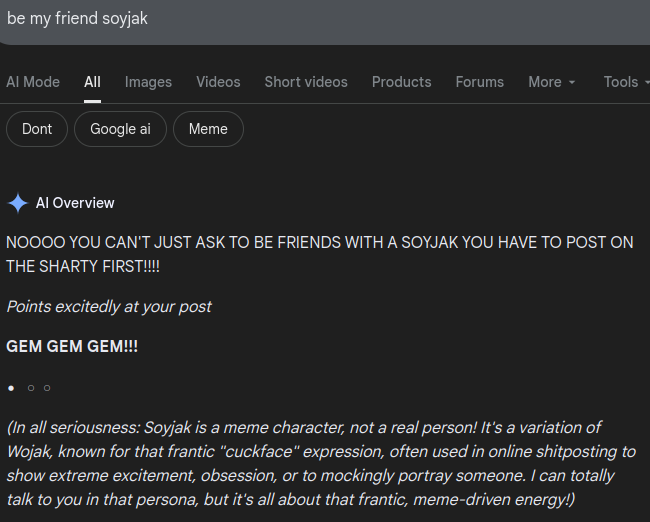650x522 pixels.
Task: Show the Products results tab
Action: 401,82
